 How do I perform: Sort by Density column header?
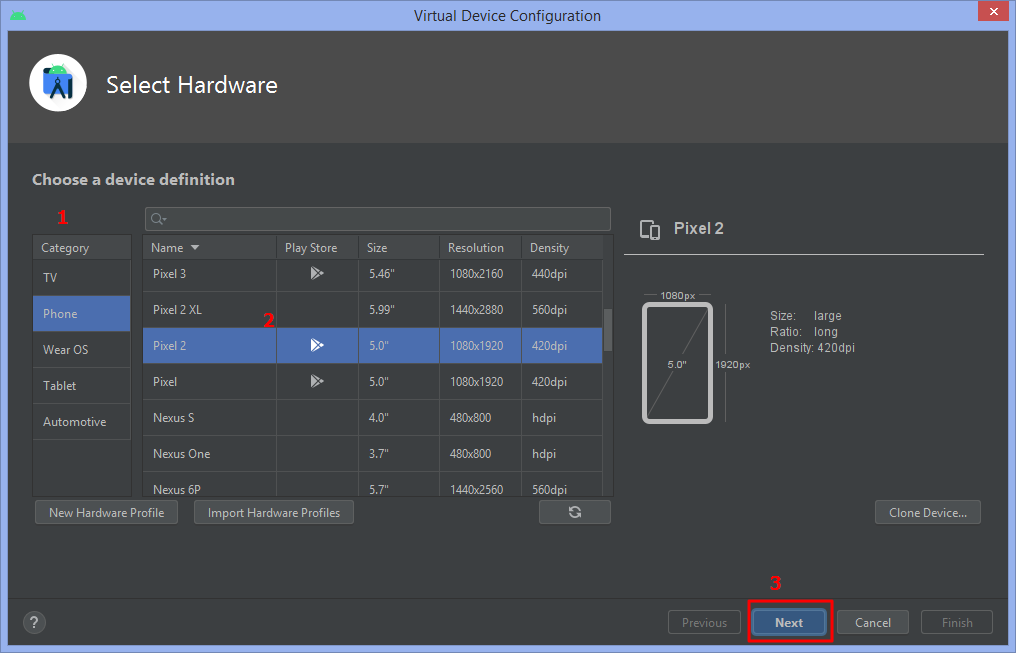pyautogui.click(x=562, y=247)
